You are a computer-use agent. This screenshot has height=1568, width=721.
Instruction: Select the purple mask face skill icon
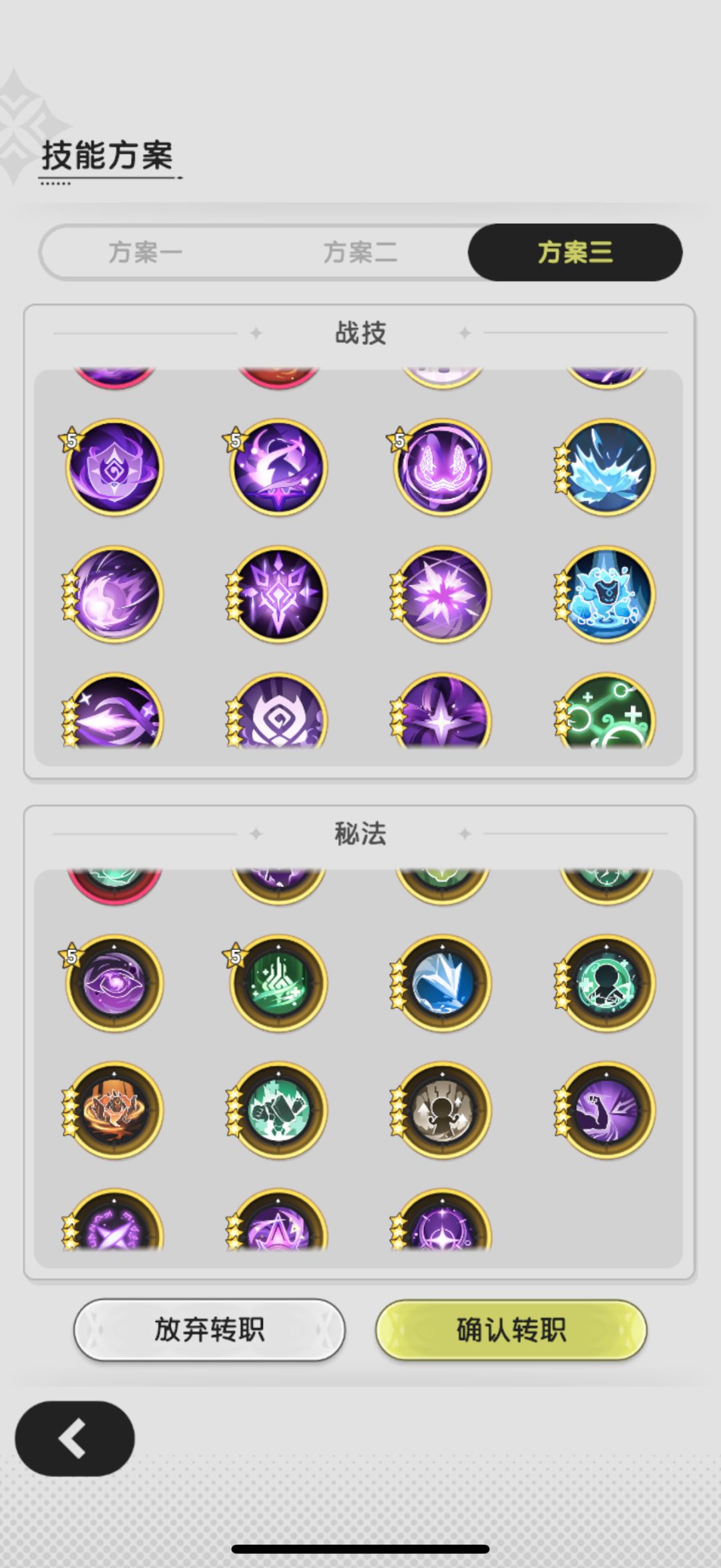pyautogui.click(x=442, y=467)
